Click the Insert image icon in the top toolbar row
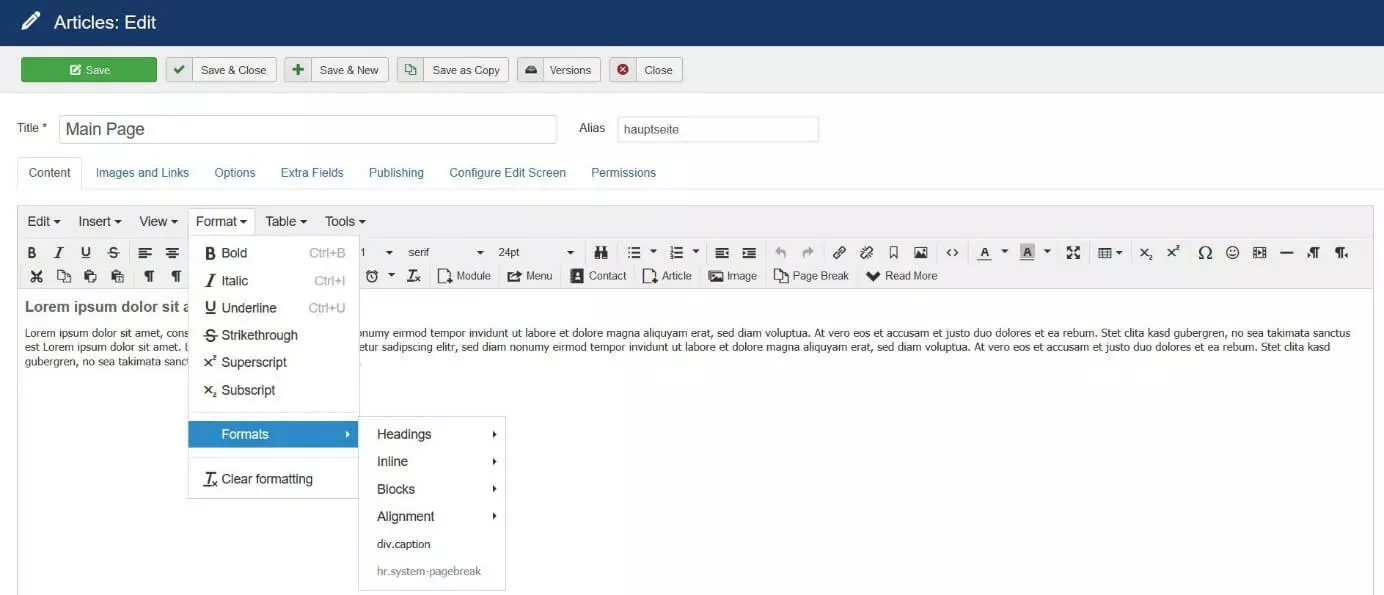This screenshot has width=1384, height=595. coord(921,253)
